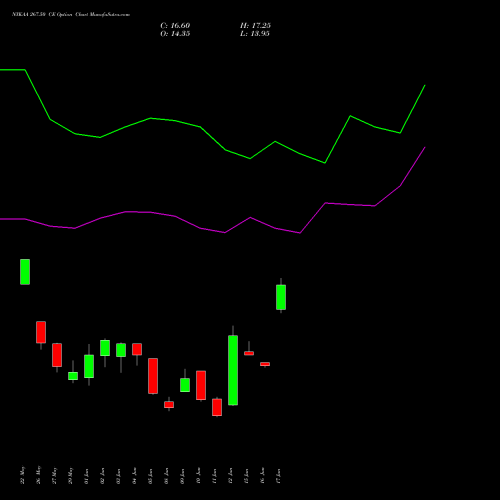Image resolution: width=500 pixels, height=500 pixels.
Task: Click the '01 Jun' date label
Action: click(86, 476)
